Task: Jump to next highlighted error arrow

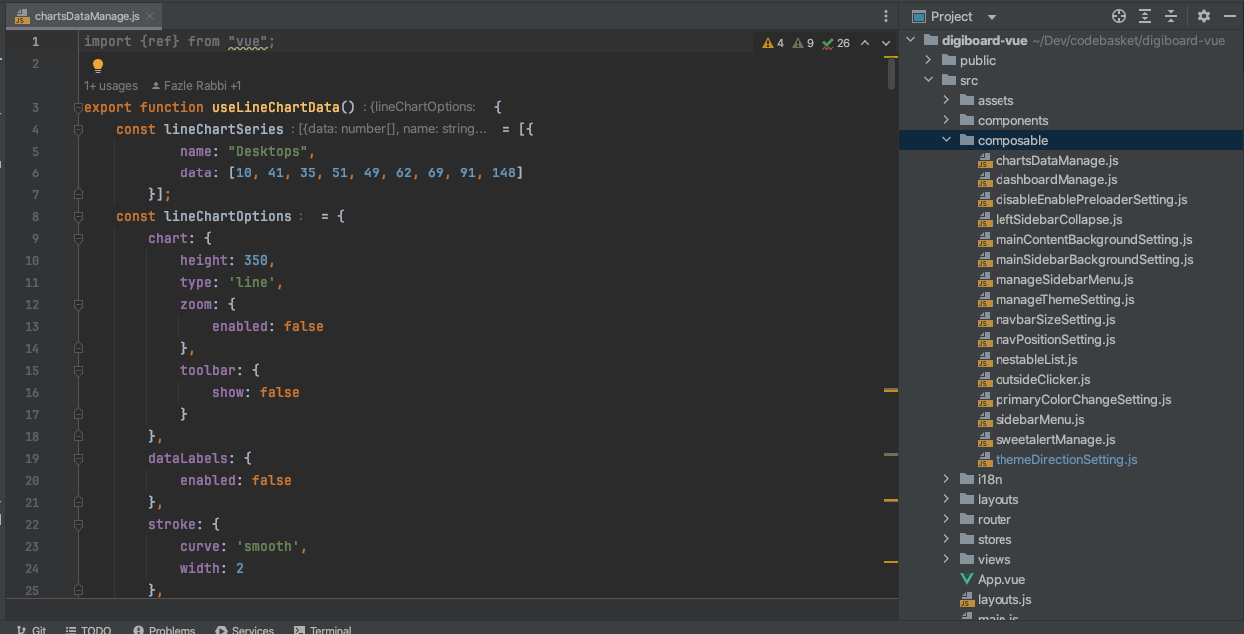Action: (886, 43)
